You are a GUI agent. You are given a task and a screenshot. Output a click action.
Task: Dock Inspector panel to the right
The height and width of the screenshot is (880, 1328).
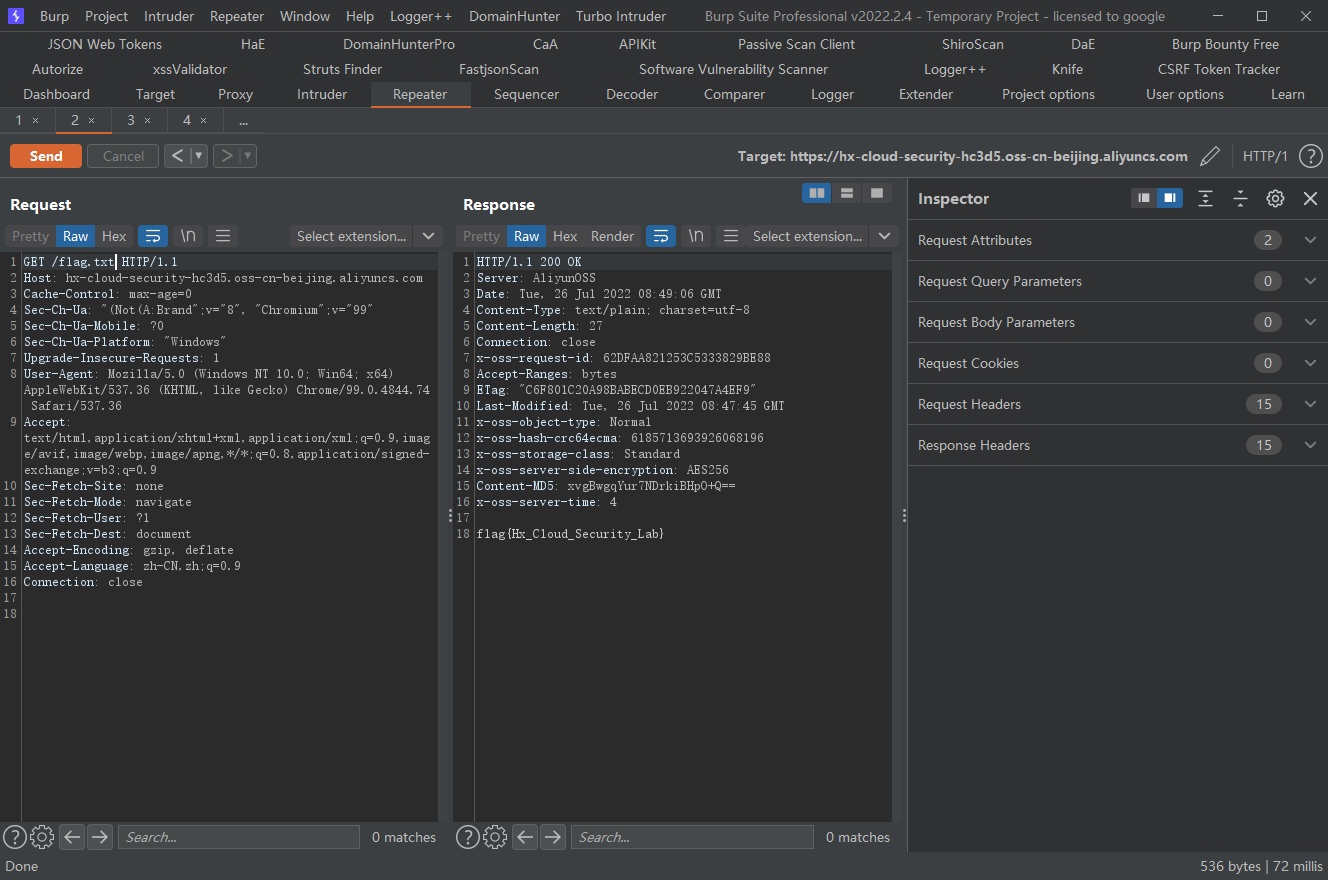point(1170,198)
